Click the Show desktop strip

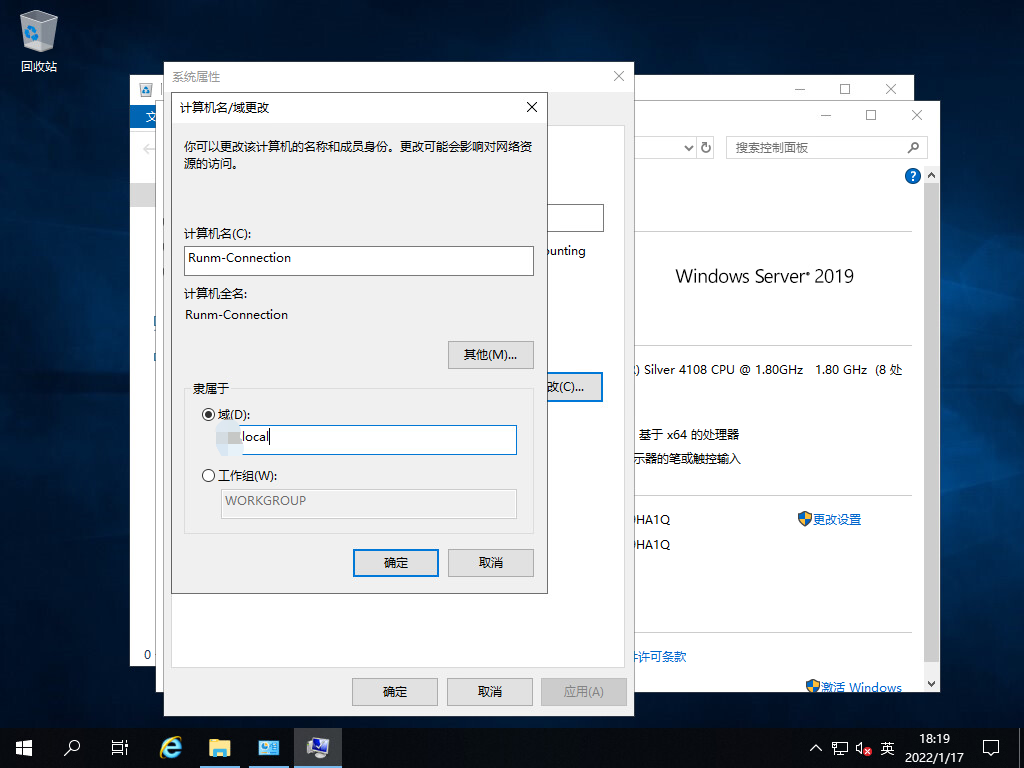click(x=1021, y=748)
